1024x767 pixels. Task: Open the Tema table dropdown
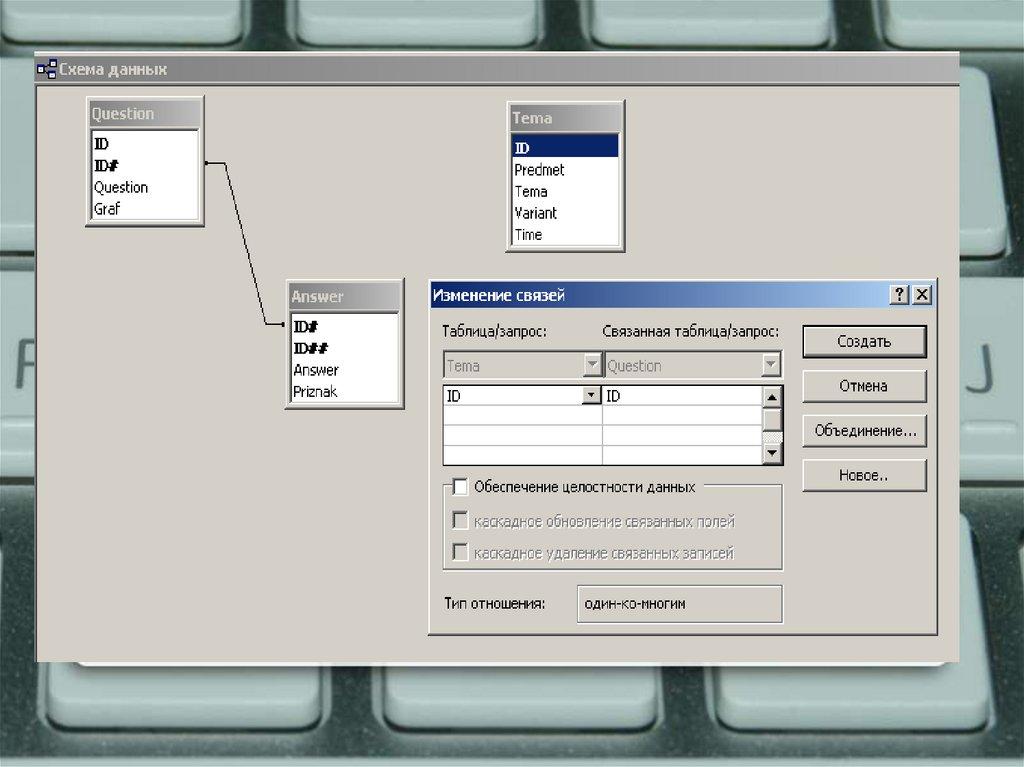592,366
